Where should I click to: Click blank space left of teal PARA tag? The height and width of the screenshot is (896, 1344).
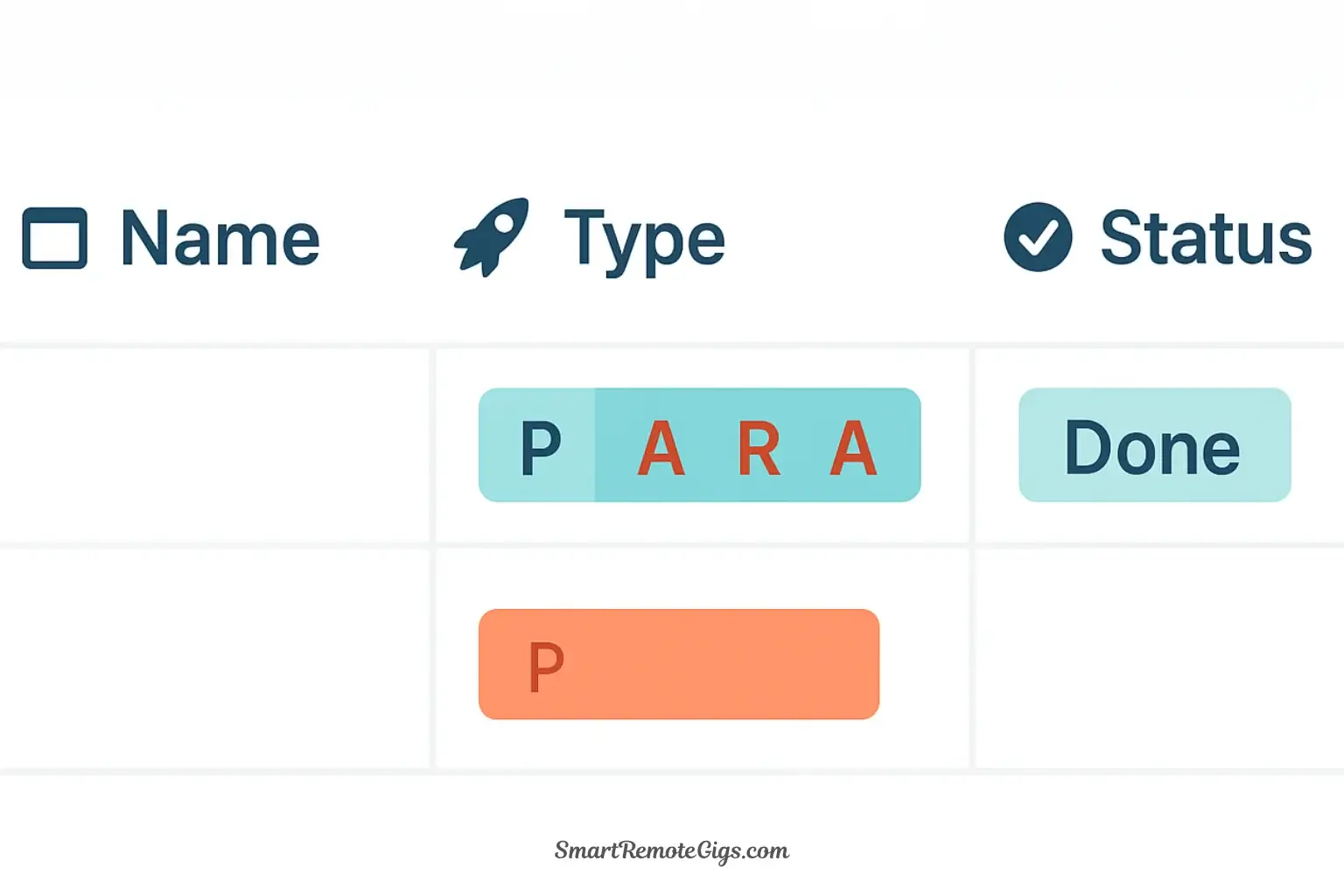tap(457, 445)
